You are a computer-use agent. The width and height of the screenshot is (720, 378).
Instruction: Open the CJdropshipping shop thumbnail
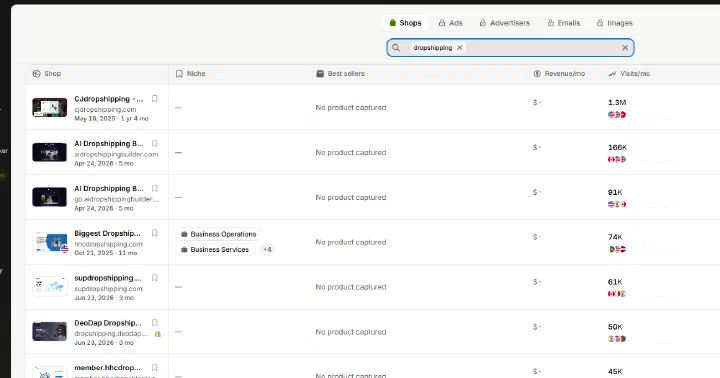pyautogui.click(x=50, y=107)
